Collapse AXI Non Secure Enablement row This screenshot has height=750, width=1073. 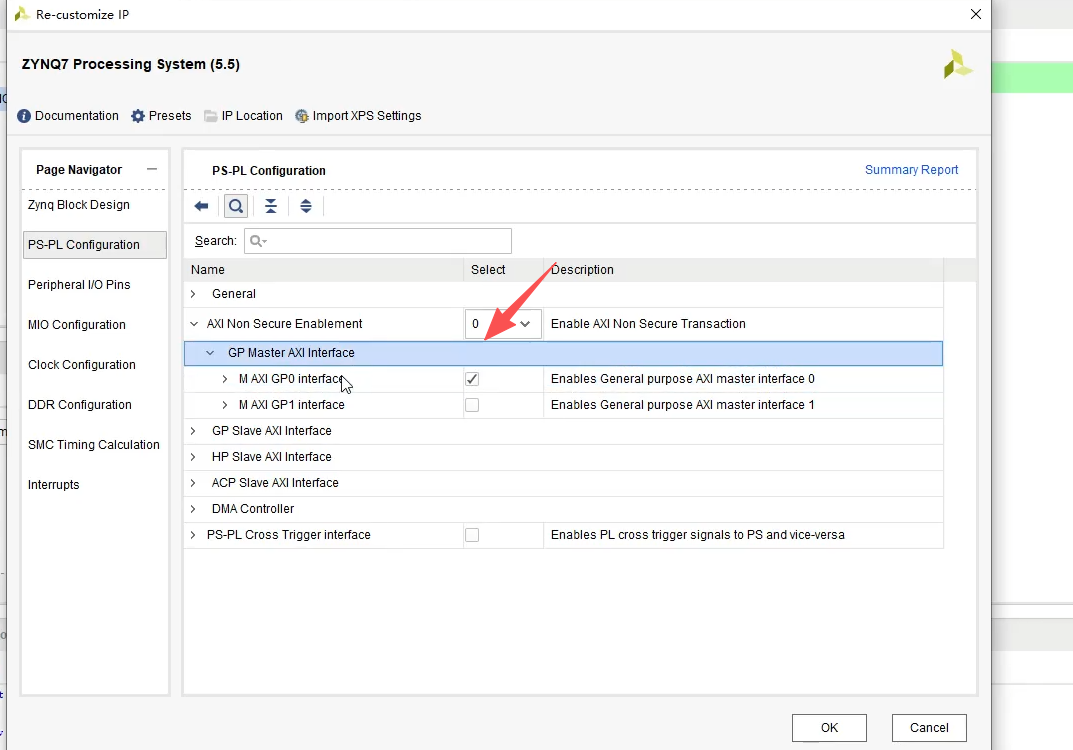click(x=194, y=324)
